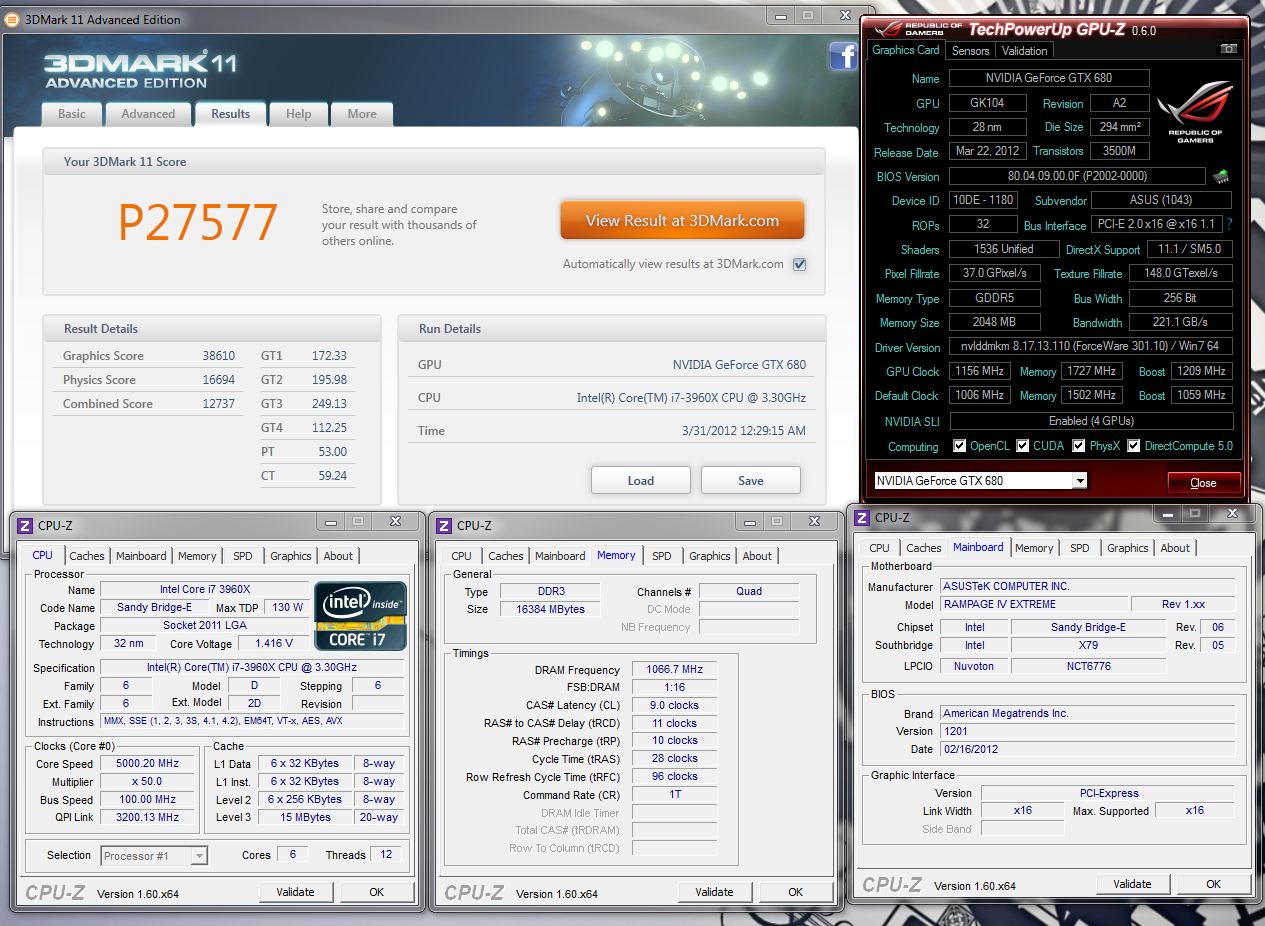Open Mainboard tab in left CPU-Z window
The image size is (1265, 926).
pyautogui.click(x=141, y=556)
